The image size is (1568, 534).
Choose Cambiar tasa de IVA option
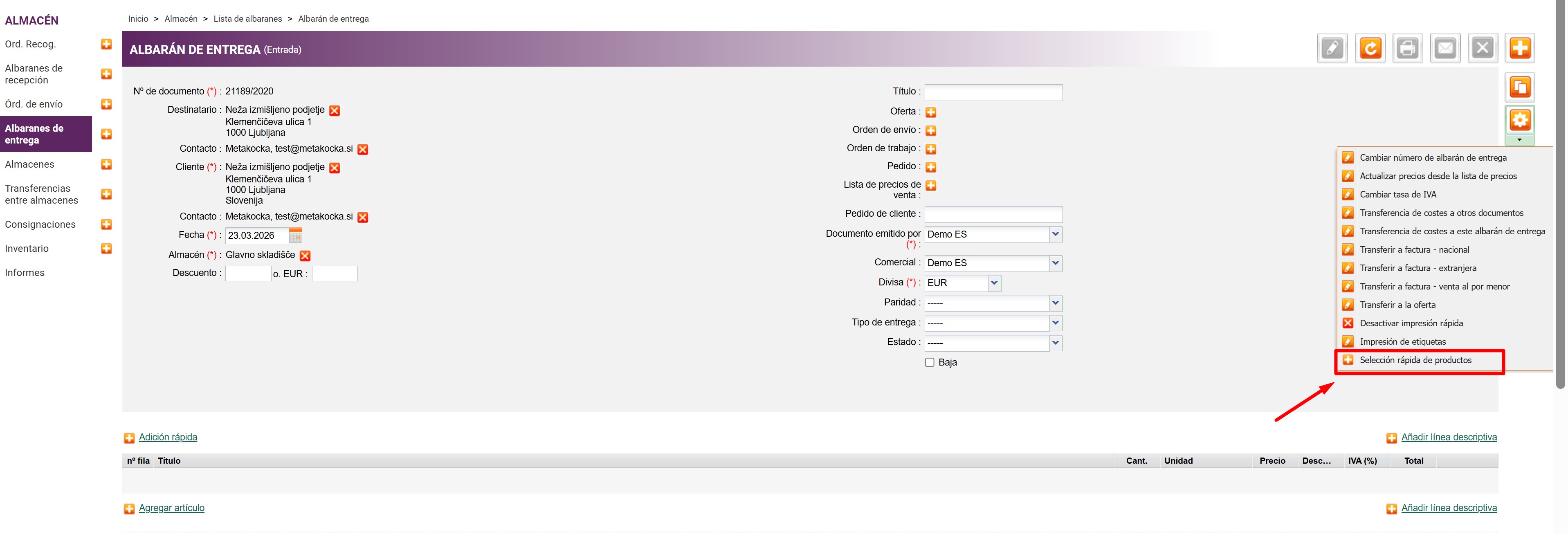[1397, 195]
